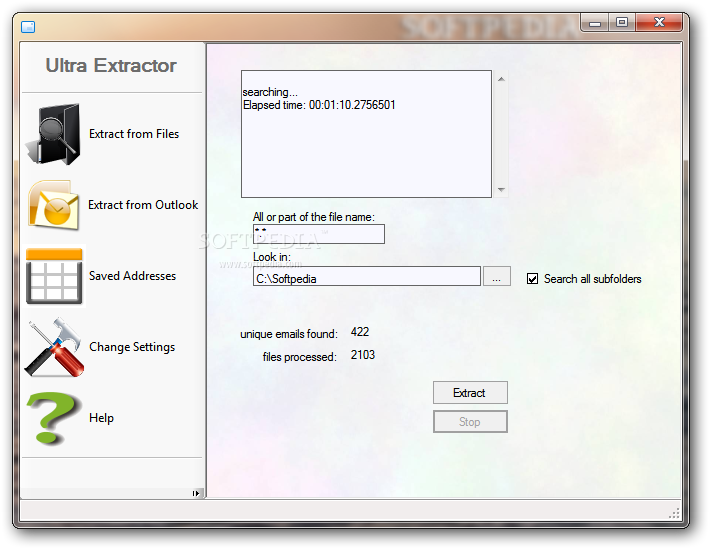Click the Look in path field

click(367, 276)
